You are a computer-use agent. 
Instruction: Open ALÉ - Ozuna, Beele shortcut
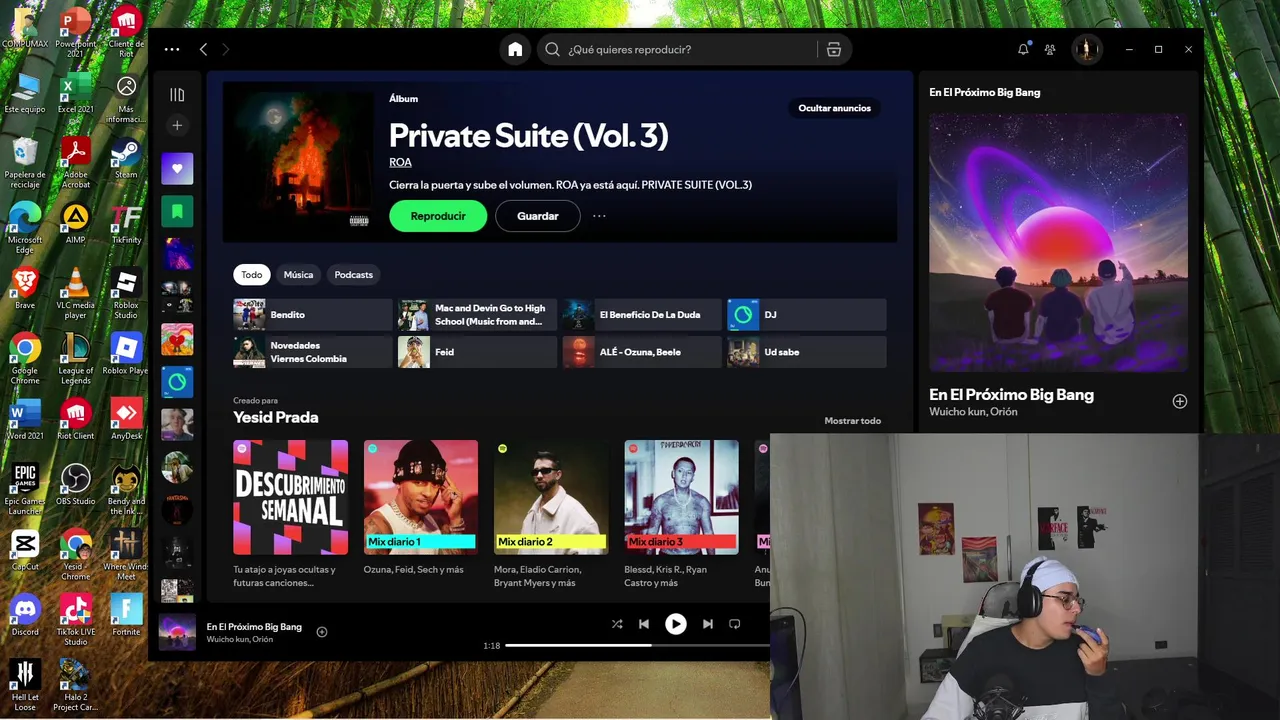coord(642,352)
